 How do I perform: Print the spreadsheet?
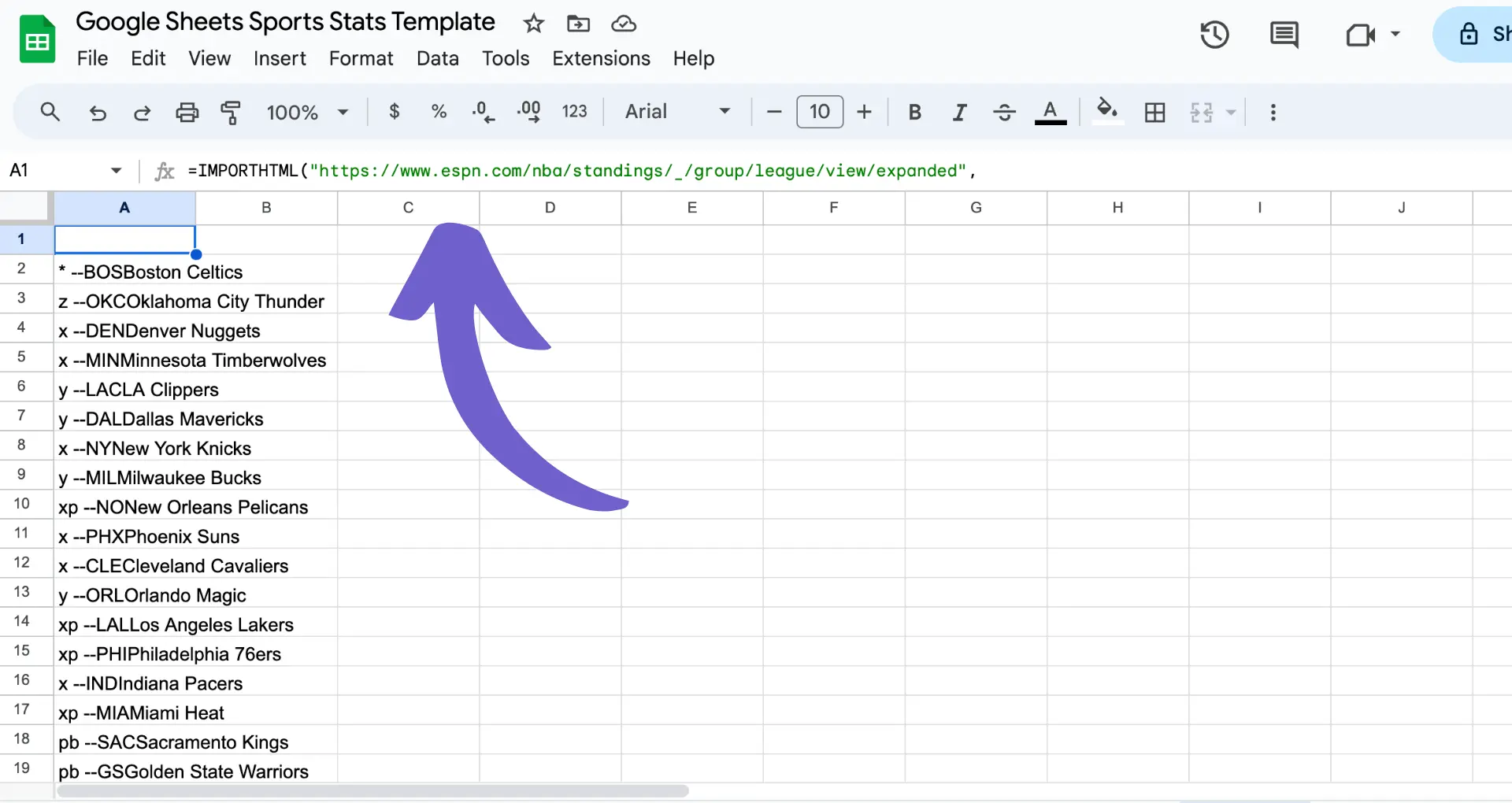187,113
